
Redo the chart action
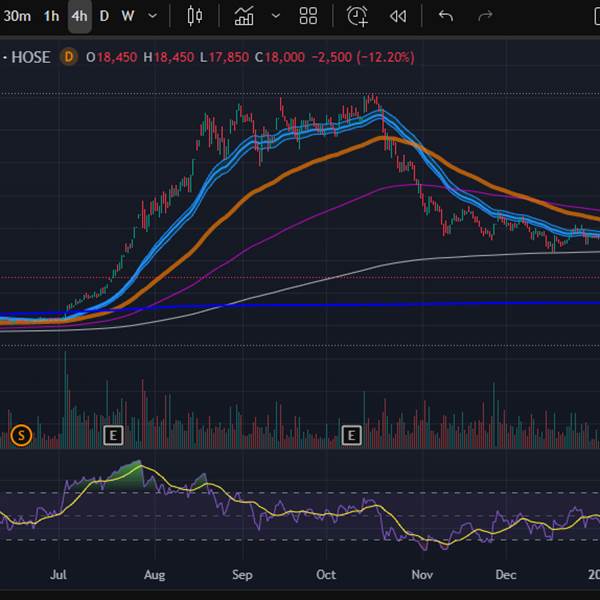click(x=486, y=16)
